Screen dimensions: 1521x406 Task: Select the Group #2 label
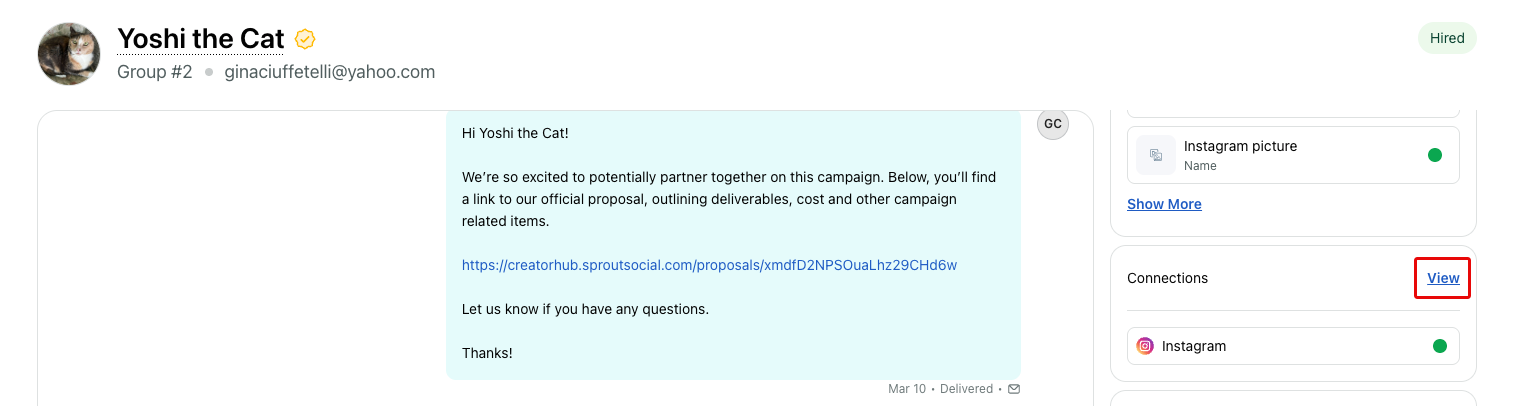[154, 72]
